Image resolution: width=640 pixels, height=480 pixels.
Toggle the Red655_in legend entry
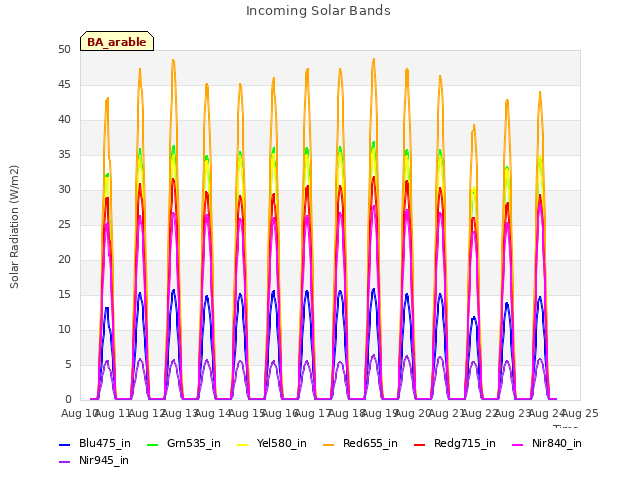pos(360,444)
